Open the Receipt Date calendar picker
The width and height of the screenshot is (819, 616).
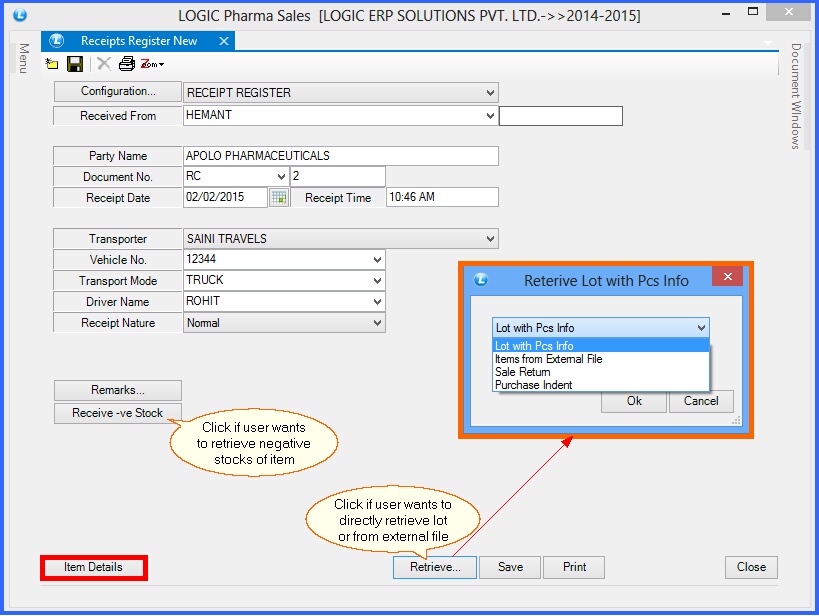(x=279, y=197)
